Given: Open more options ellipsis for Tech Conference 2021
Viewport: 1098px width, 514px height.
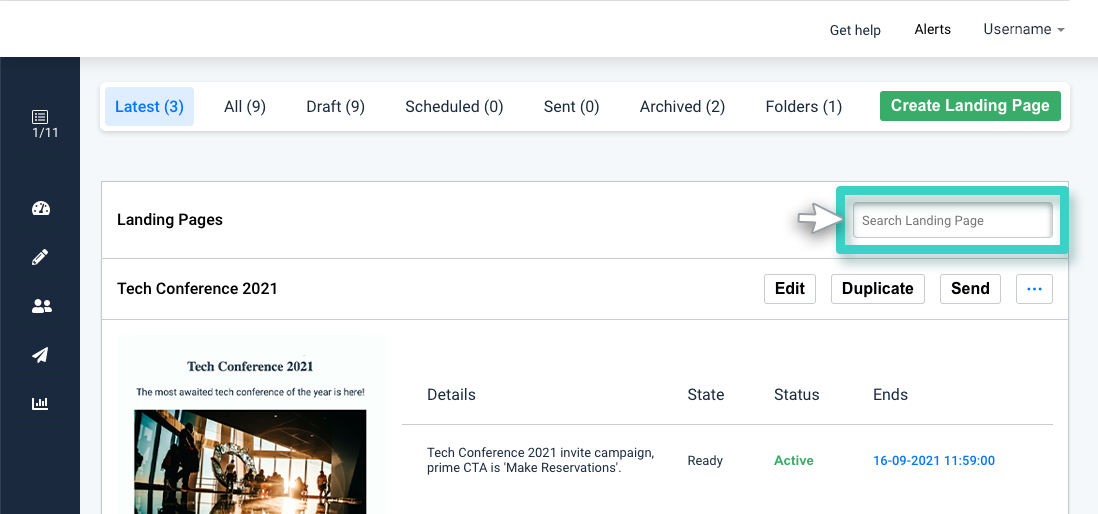Looking at the screenshot, I should point(1034,289).
